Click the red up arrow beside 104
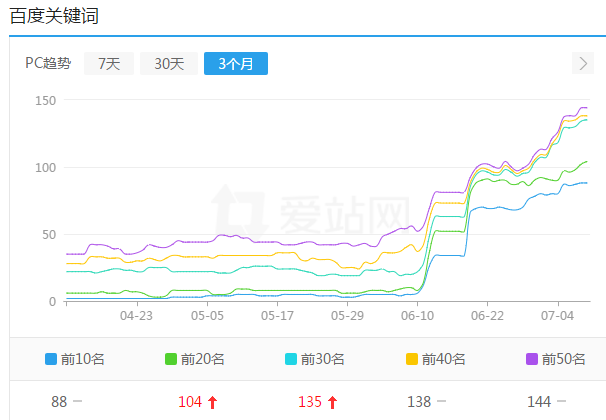606x420 pixels. coord(213,402)
